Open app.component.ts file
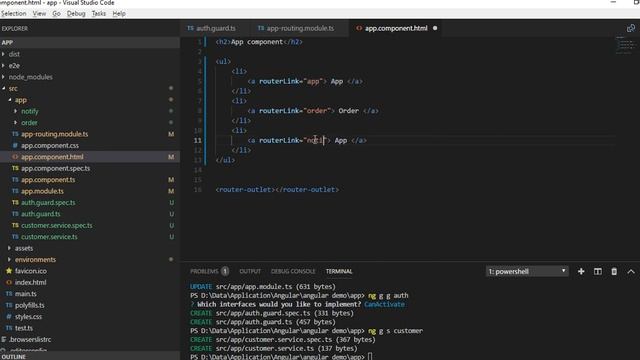The image size is (640, 360). (48, 180)
